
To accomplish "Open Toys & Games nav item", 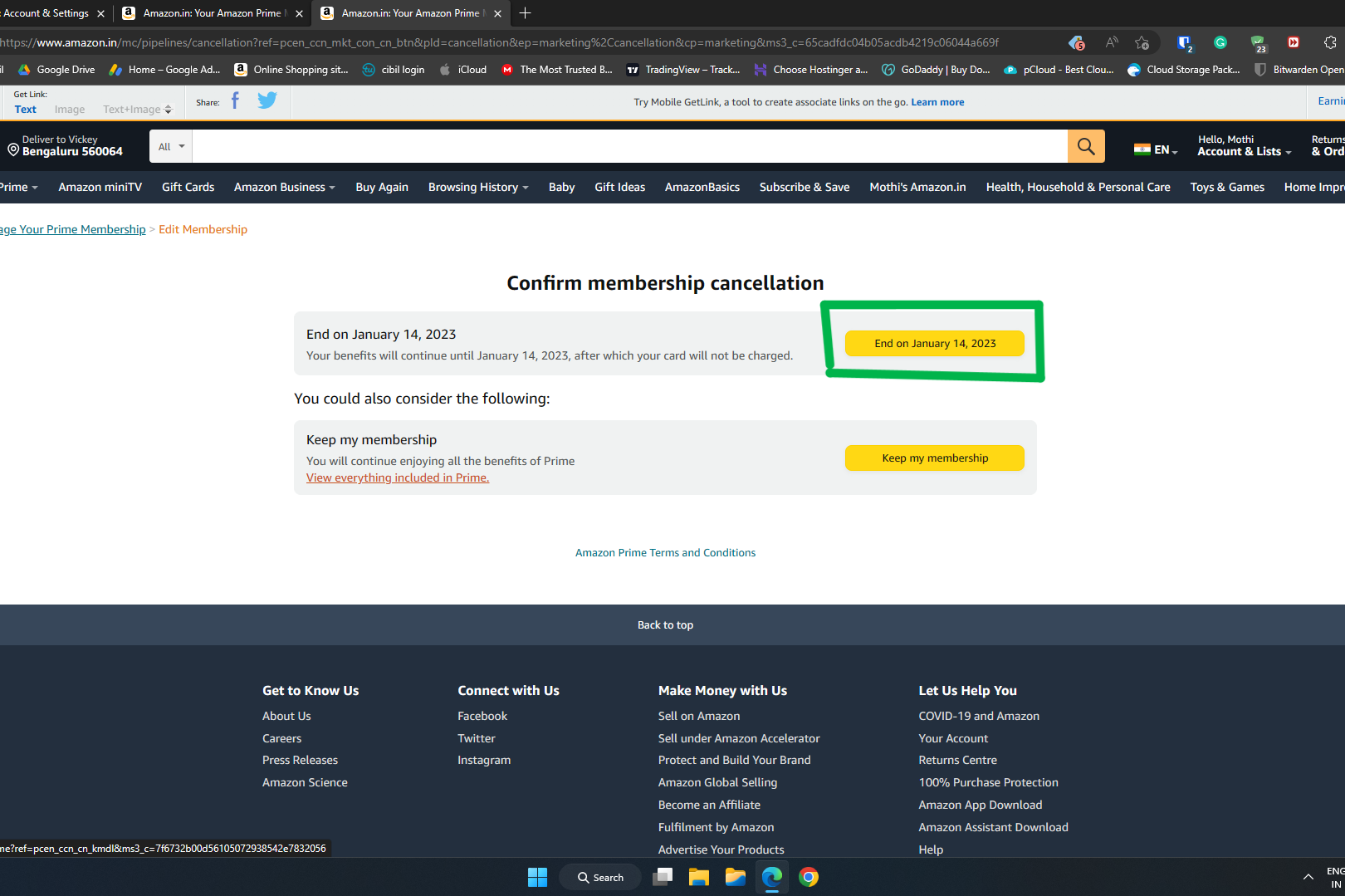I will click(x=1227, y=187).
